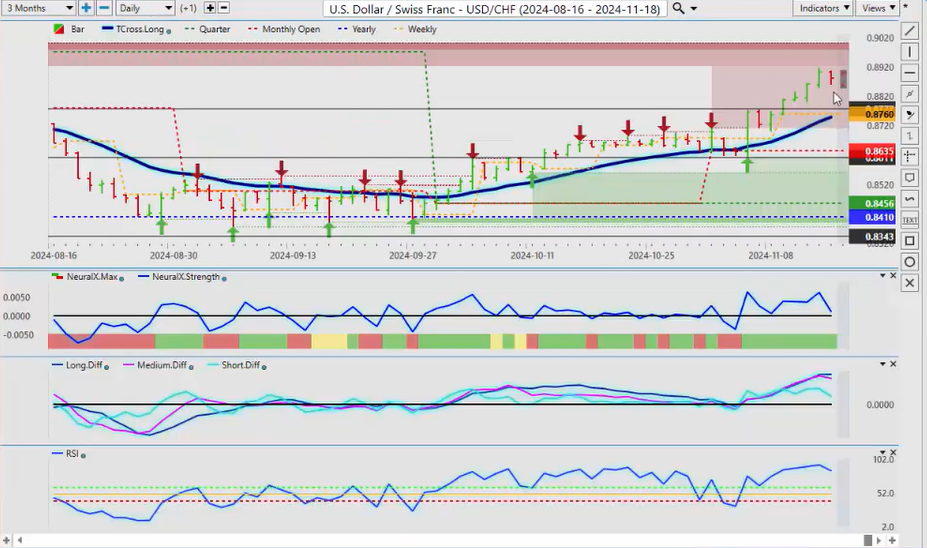Select the circle drawing tool
This screenshot has height=548, width=927.
pos(909,262)
